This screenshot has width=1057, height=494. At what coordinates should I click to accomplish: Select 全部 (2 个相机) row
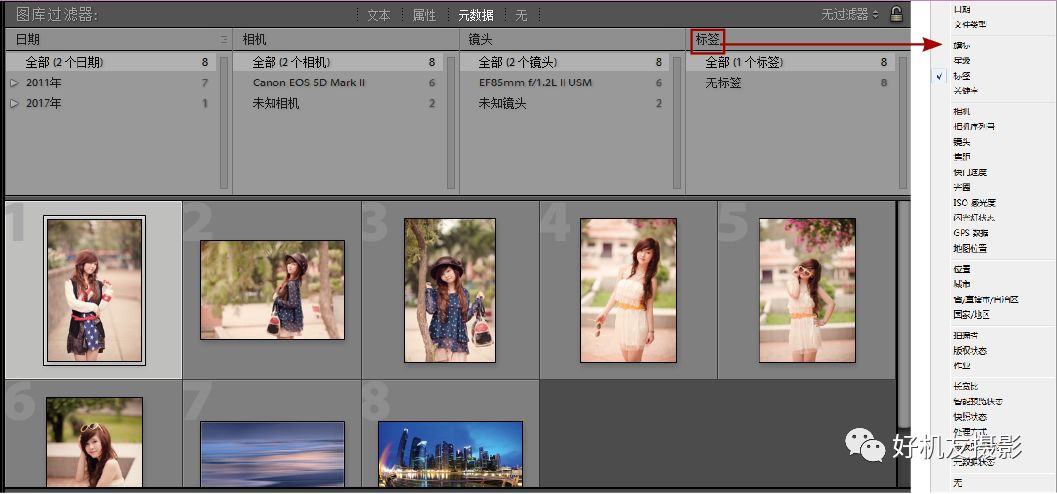point(338,63)
